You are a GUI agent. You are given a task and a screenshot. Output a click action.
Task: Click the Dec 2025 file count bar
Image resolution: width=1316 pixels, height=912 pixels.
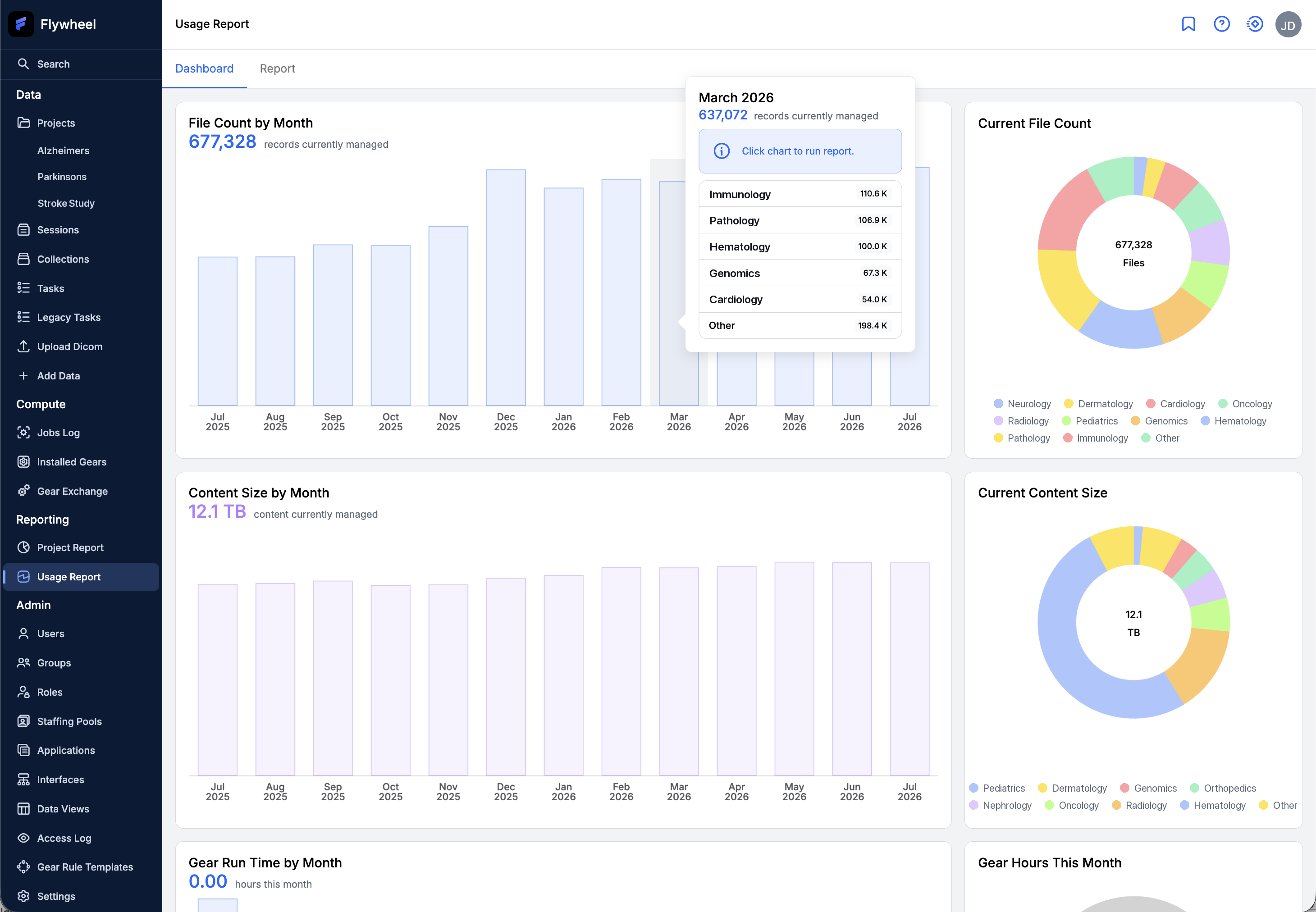pyautogui.click(x=506, y=287)
